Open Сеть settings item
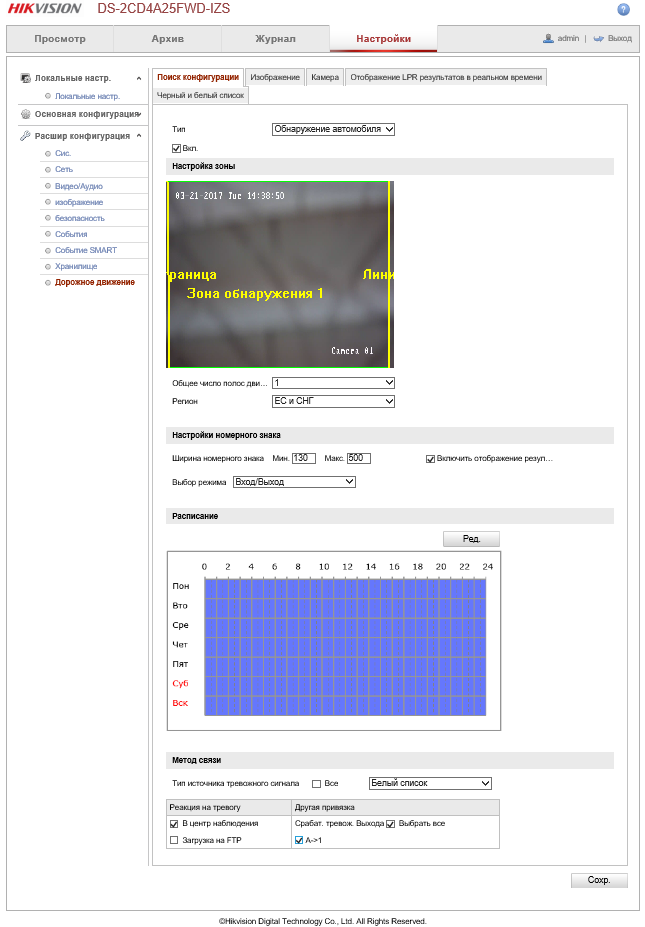Screen dimensions: 645x927 [64, 169]
